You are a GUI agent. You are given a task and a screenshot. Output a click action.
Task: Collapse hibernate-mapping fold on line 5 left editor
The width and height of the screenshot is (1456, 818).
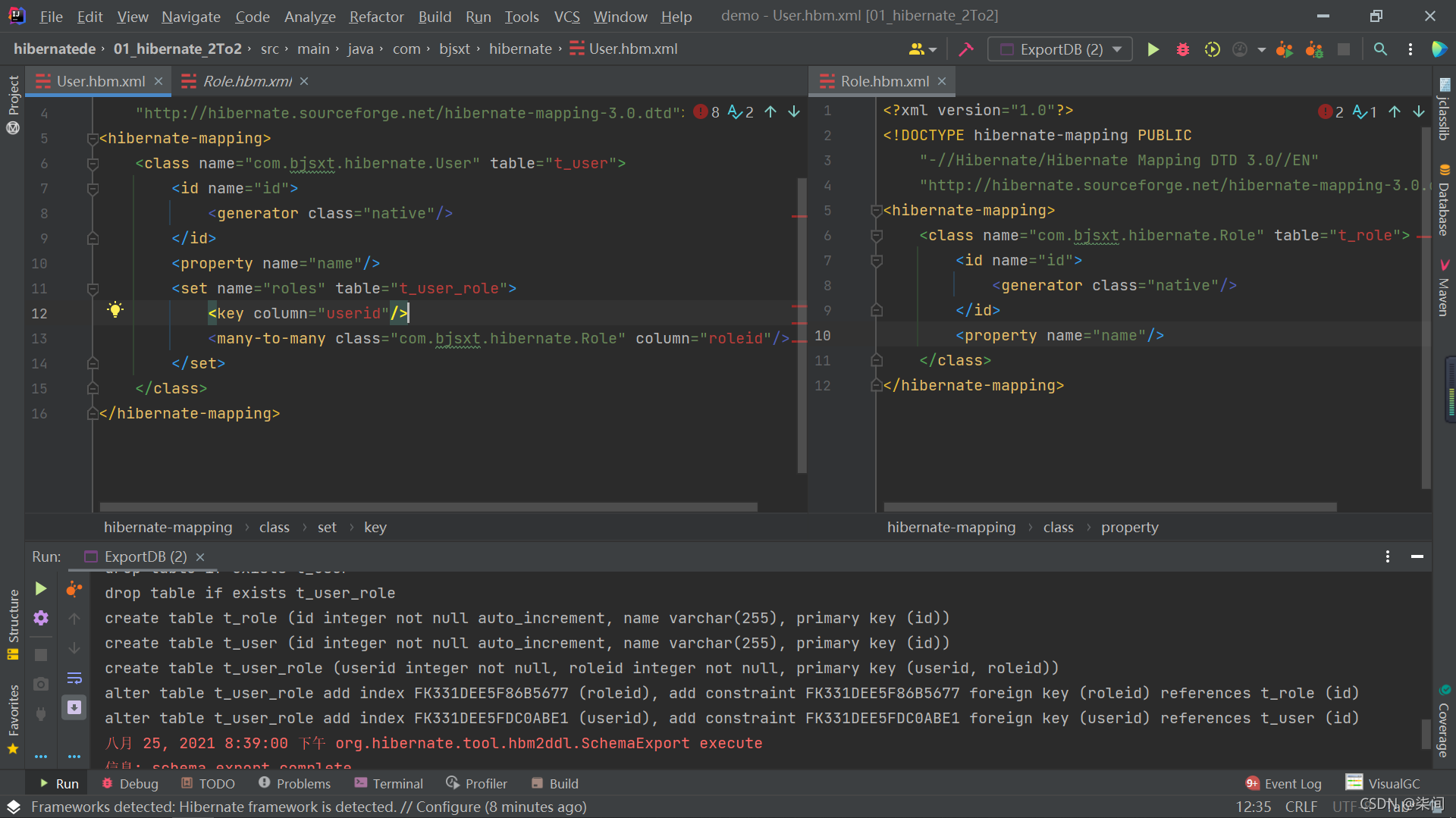93,139
